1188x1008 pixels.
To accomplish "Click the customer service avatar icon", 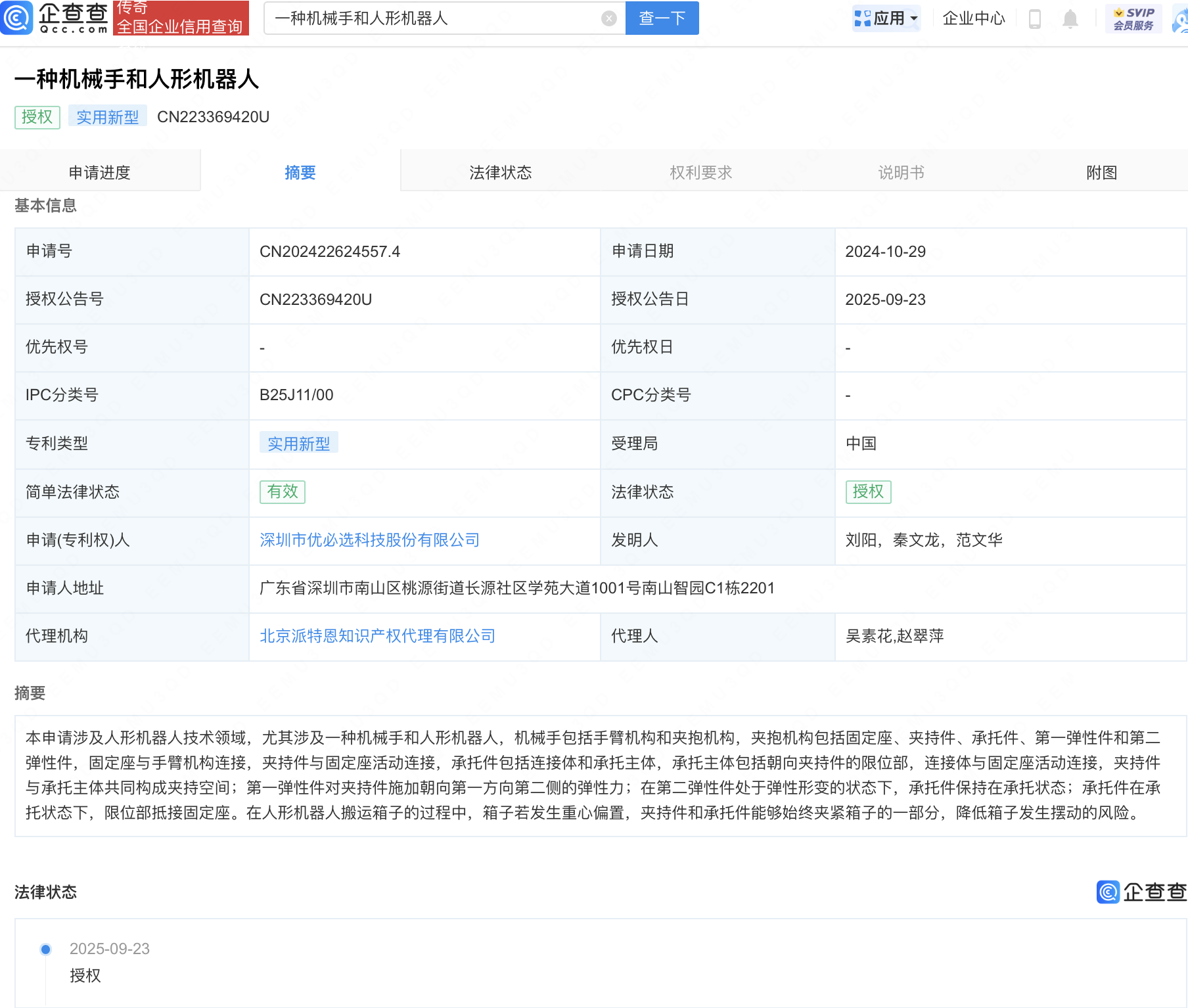I will (x=1181, y=20).
